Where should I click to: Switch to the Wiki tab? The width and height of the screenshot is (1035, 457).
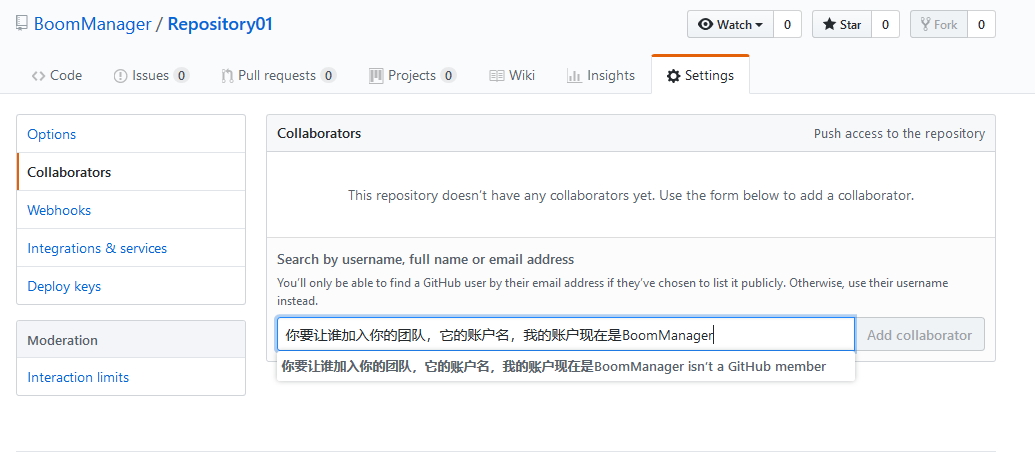(x=512, y=76)
